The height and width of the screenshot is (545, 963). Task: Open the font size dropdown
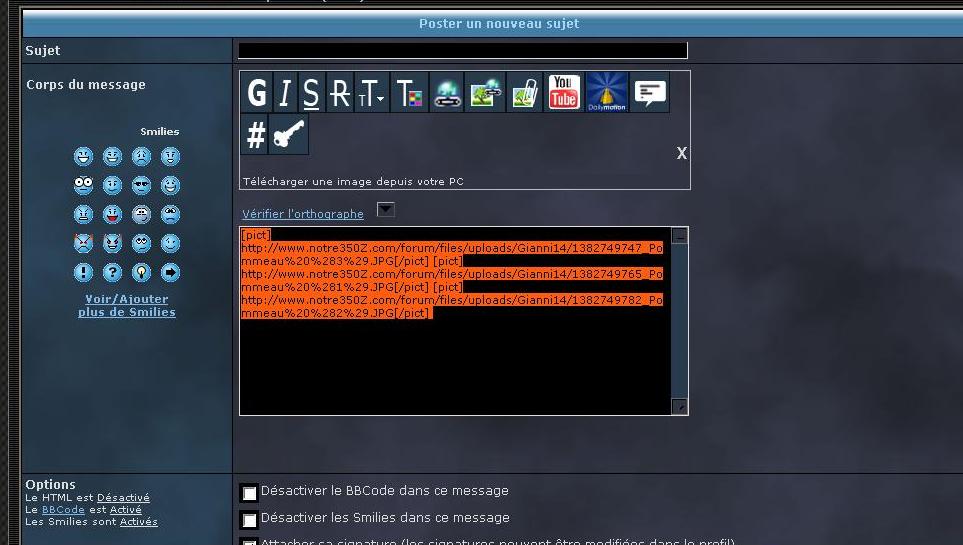click(x=372, y=93)
